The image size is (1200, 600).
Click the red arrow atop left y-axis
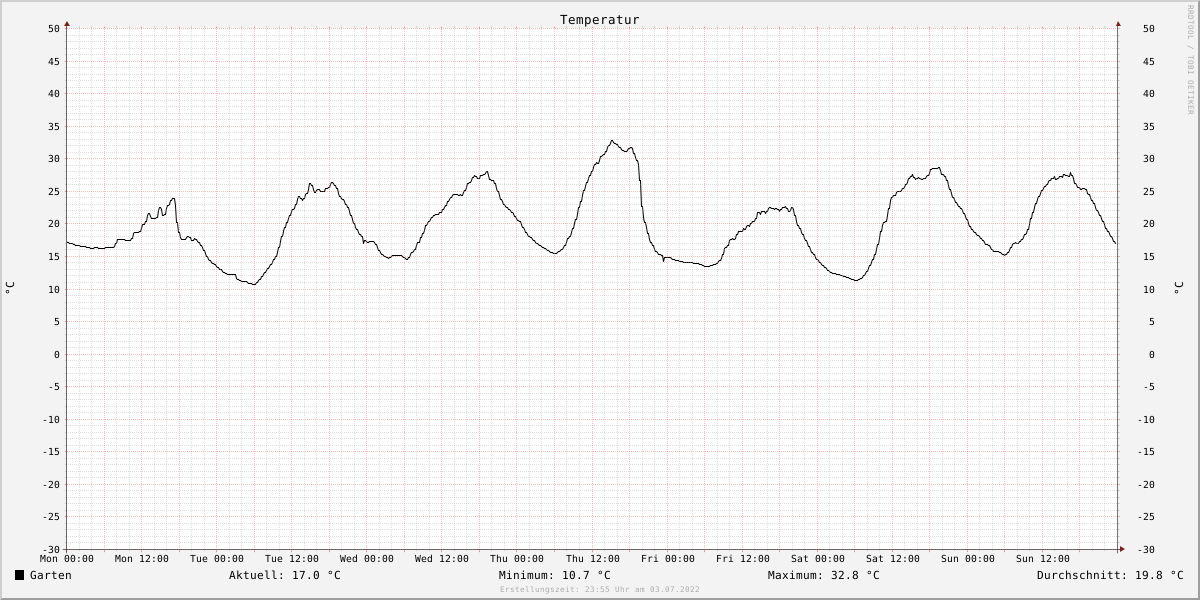(67, 22)
